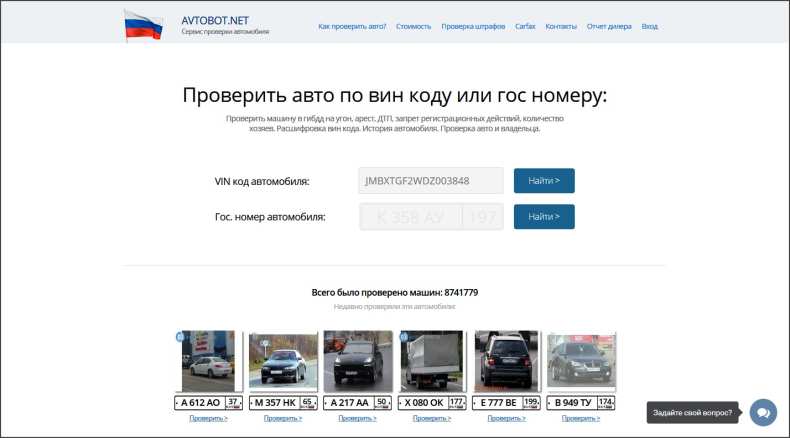Go to the 'Стоимость' page

click(x=413, y=27)
